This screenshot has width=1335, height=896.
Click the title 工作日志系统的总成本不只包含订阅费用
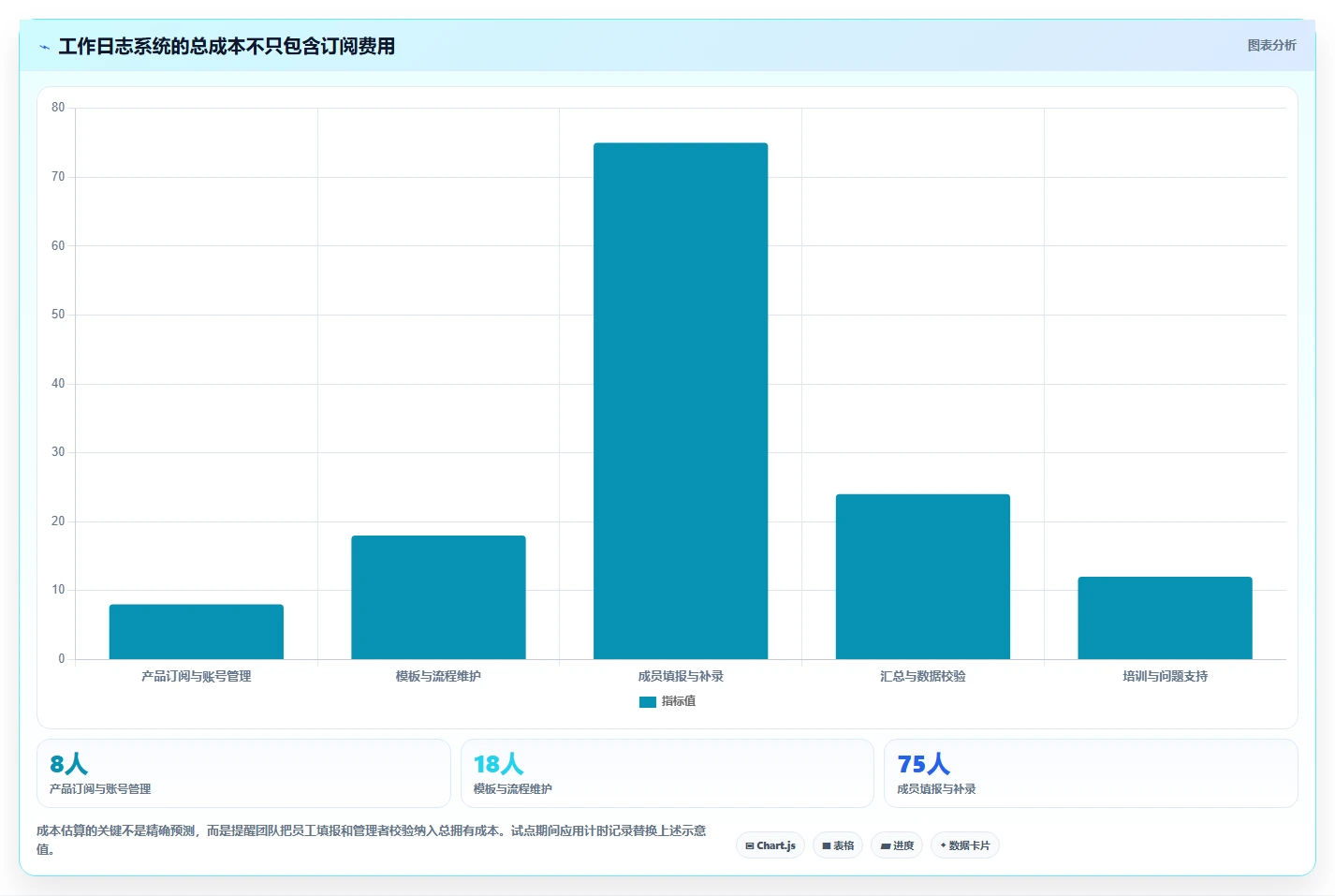coord(227,46)
